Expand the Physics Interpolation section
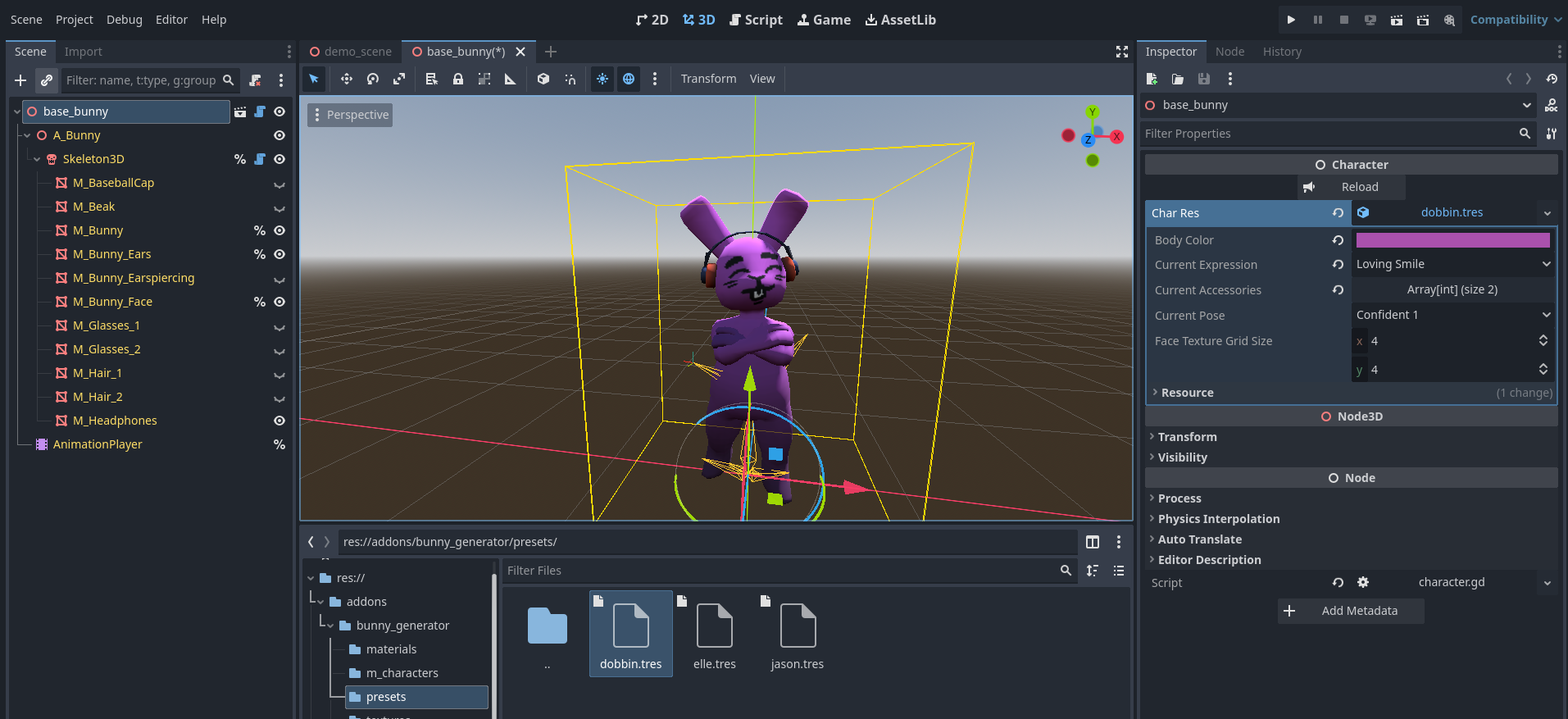 1352,519
